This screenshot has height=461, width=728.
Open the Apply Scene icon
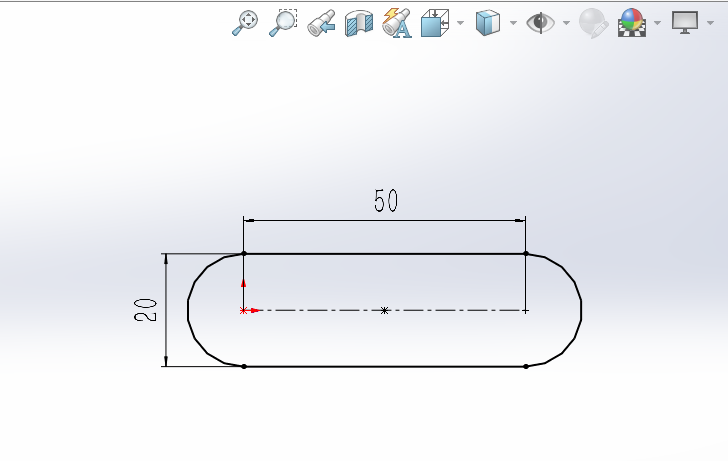[632, 23]
